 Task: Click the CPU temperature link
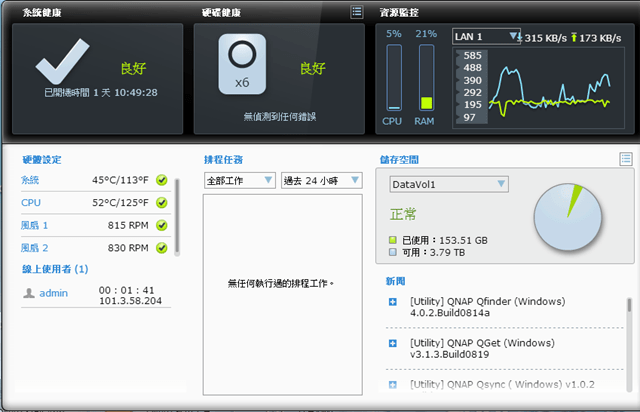pyautogui.click(x=30, y=203)
